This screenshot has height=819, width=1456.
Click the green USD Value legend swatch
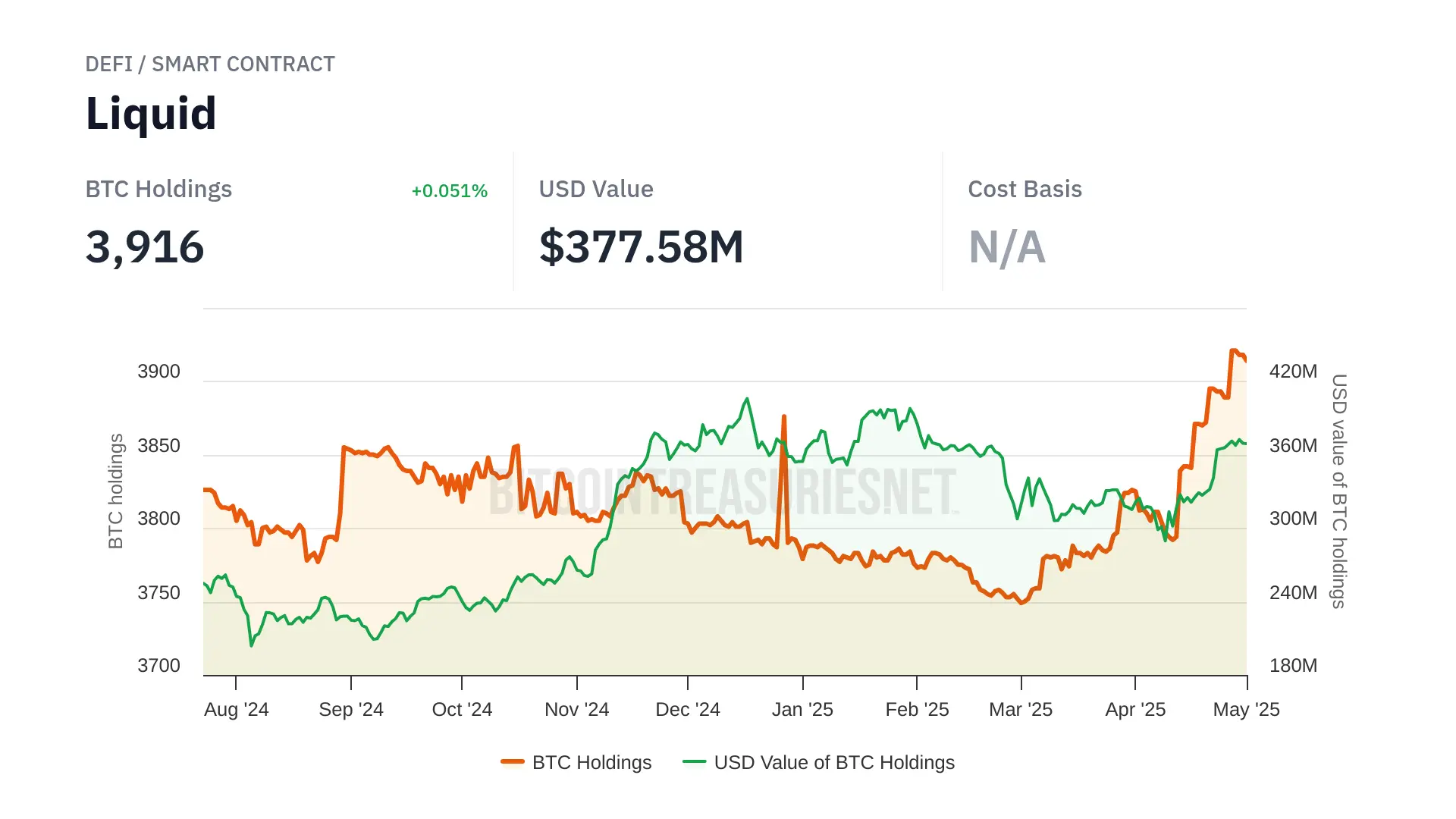694,762
